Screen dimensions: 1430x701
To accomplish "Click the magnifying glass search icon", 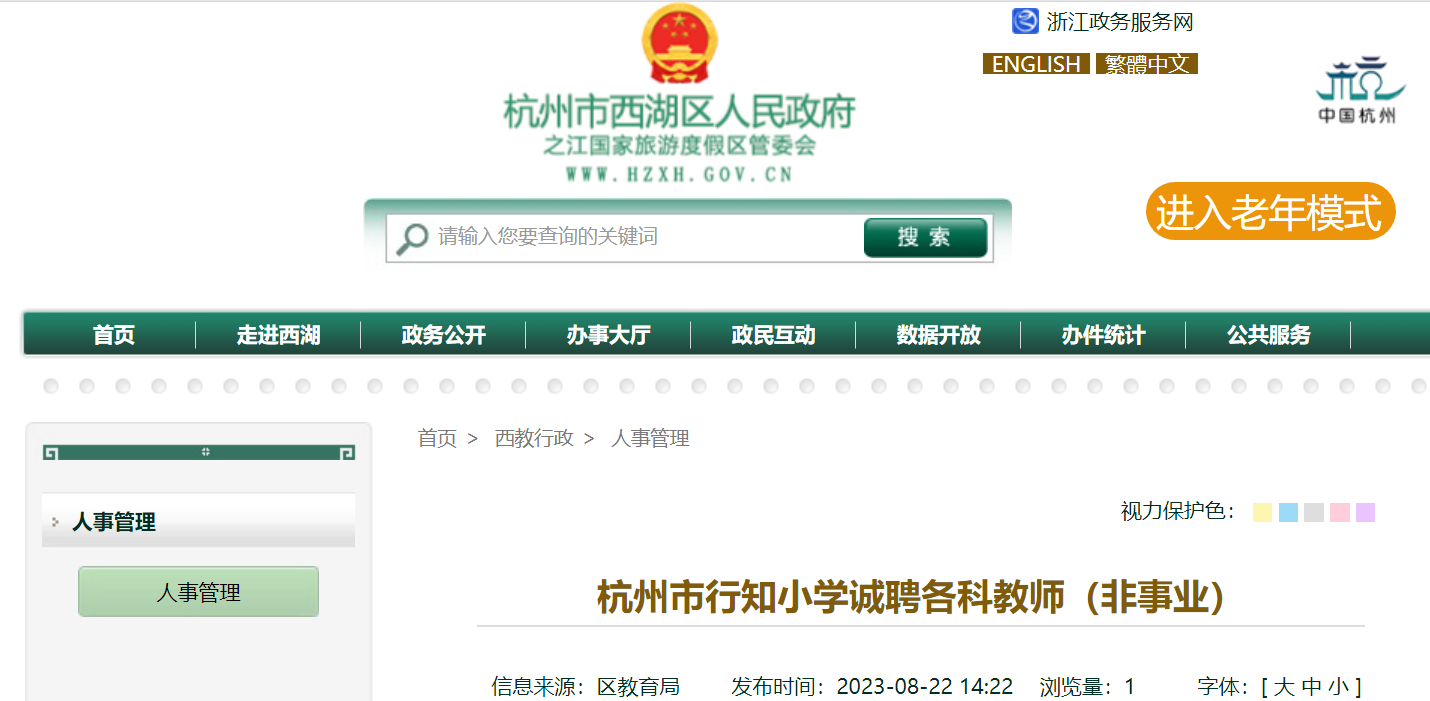I will pyautogui.click(x=411, y=238).
